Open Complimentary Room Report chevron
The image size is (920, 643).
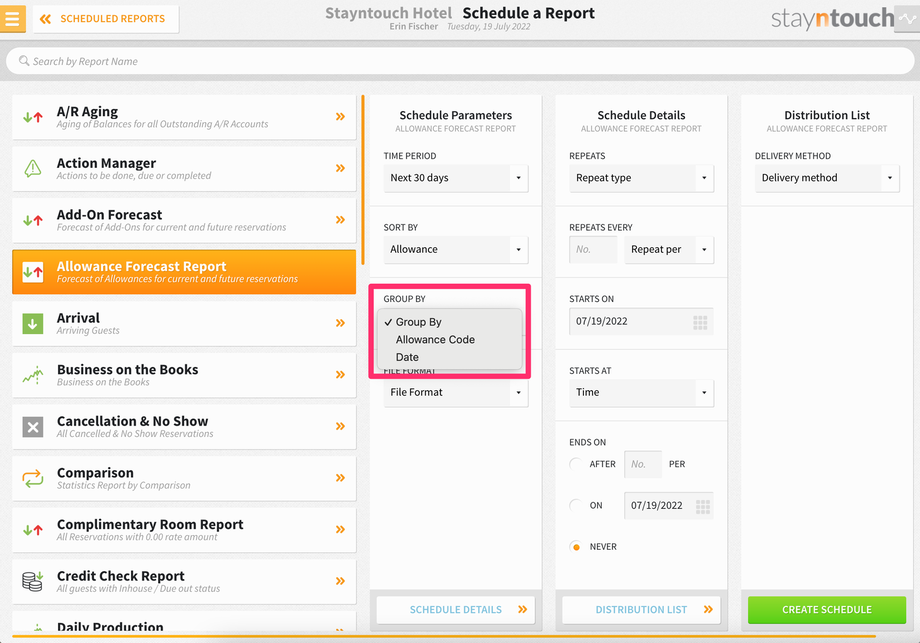(340, 530)
